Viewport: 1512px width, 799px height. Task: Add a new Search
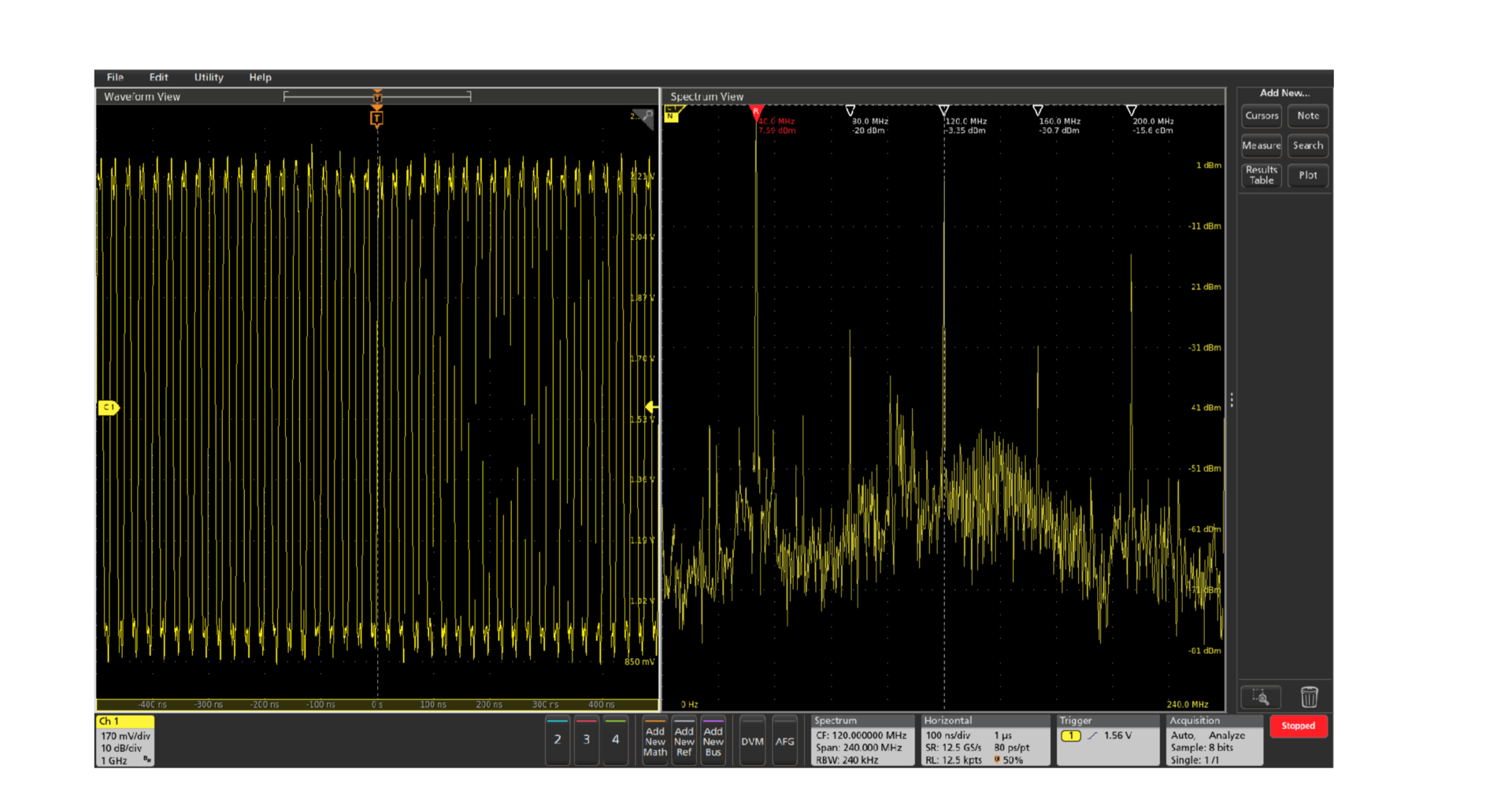click(1308, 146)
